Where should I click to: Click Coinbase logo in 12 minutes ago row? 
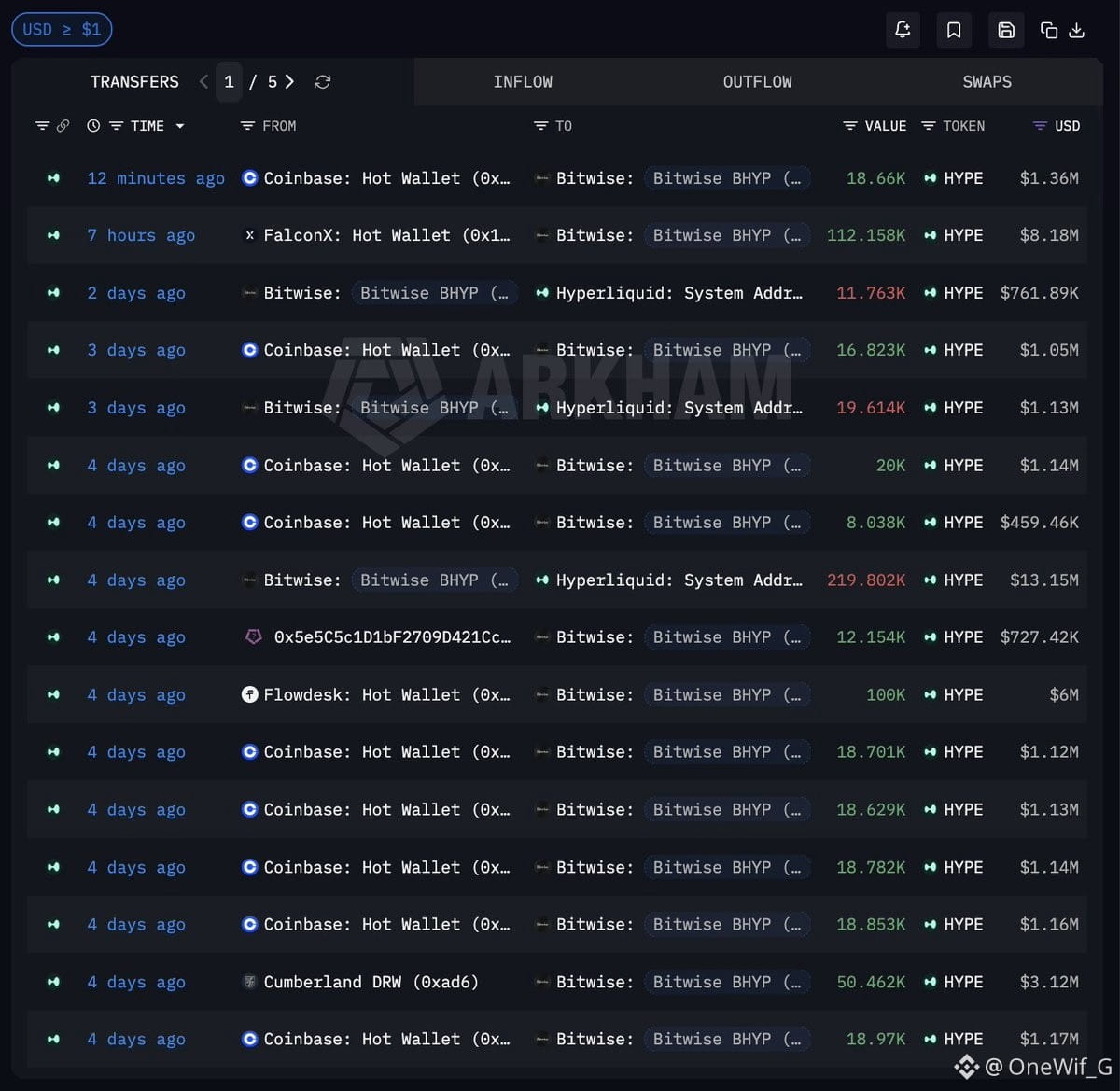[249, 178]
